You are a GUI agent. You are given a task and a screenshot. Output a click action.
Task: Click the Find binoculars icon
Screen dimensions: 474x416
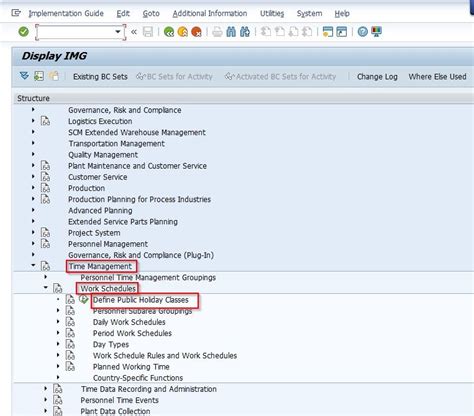[x=231, y=32]
